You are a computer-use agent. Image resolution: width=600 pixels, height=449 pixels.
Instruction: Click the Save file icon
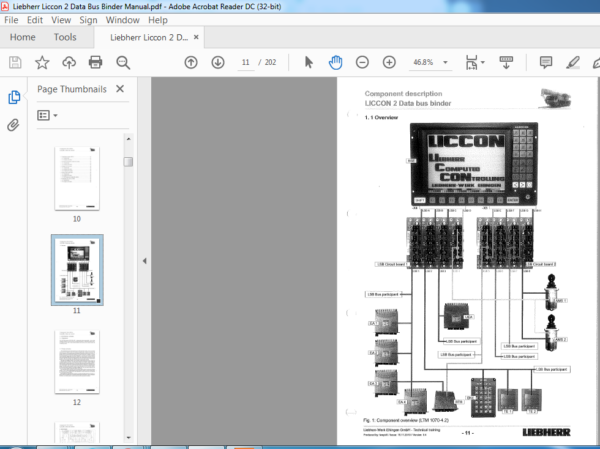[15, 62]
